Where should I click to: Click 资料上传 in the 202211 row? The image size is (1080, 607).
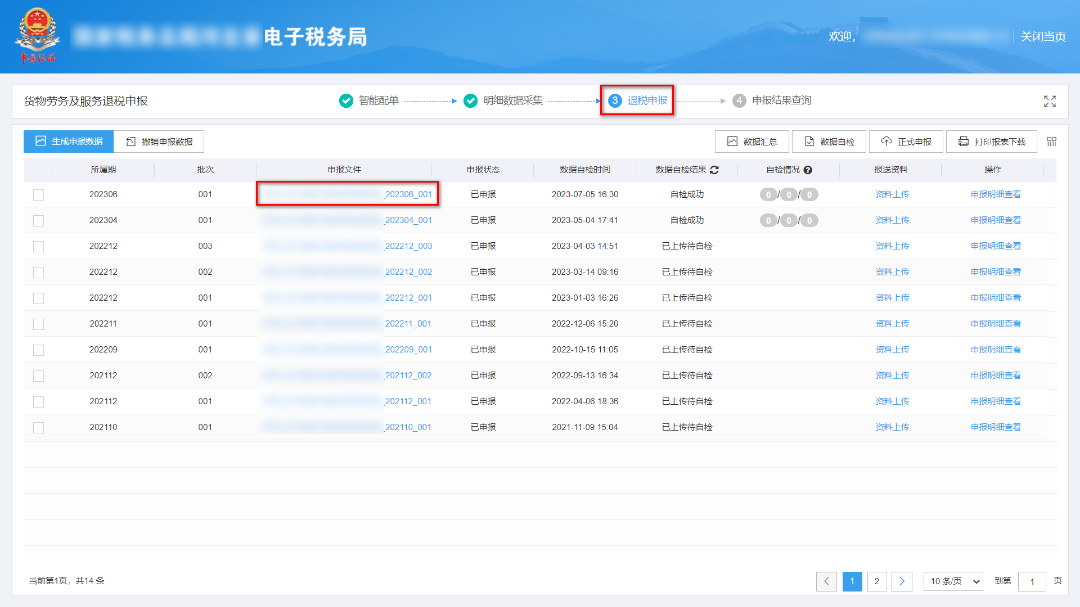tap(892, 324)
